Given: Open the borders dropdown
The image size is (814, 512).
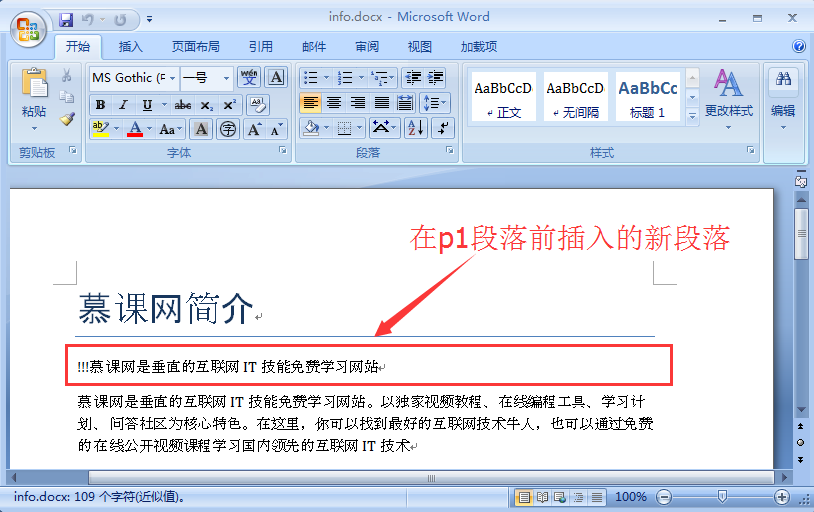Looking at the screenshot, I should point(359,128).
